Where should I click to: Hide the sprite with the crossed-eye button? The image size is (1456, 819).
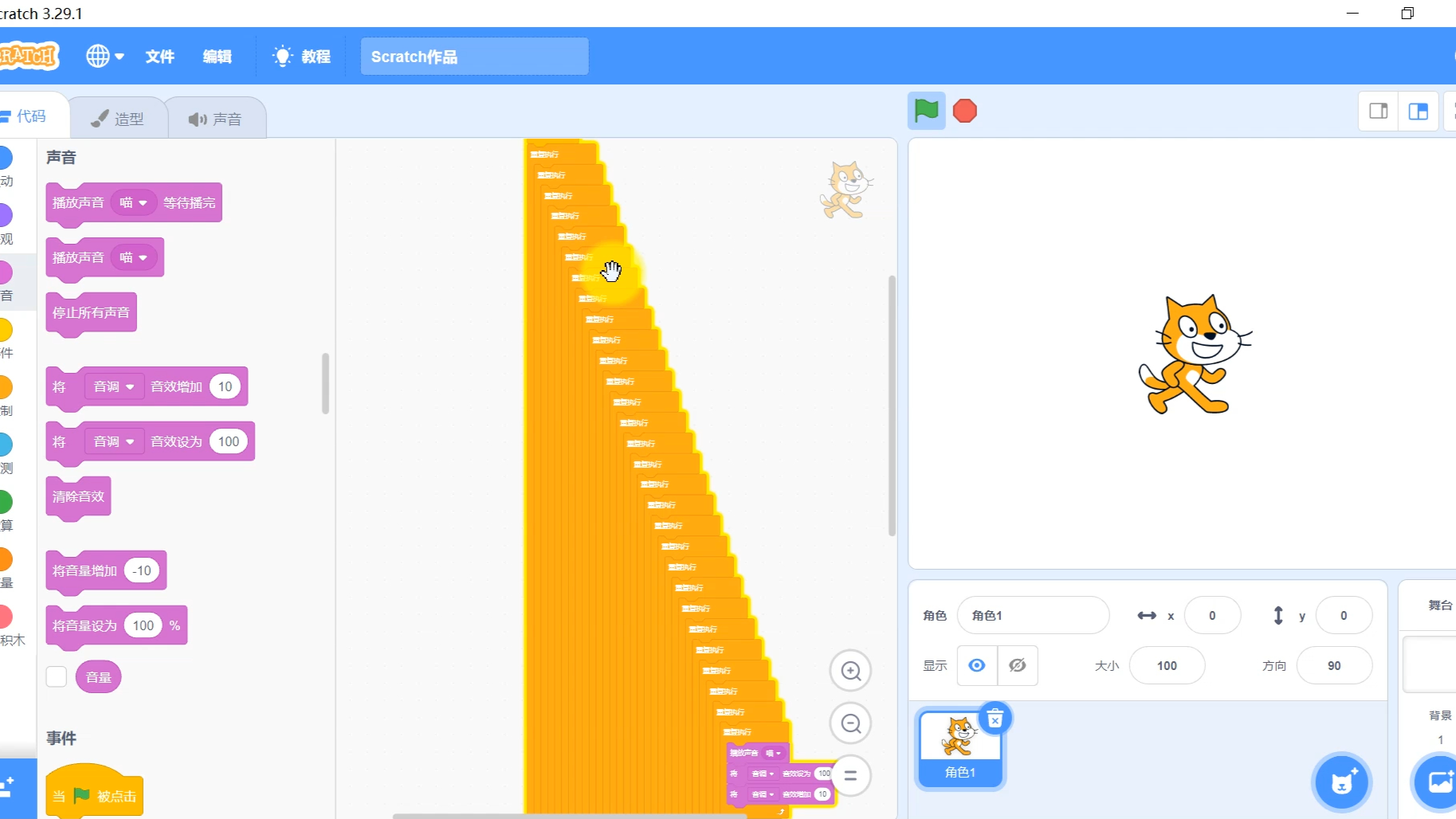click(1018, 665)
